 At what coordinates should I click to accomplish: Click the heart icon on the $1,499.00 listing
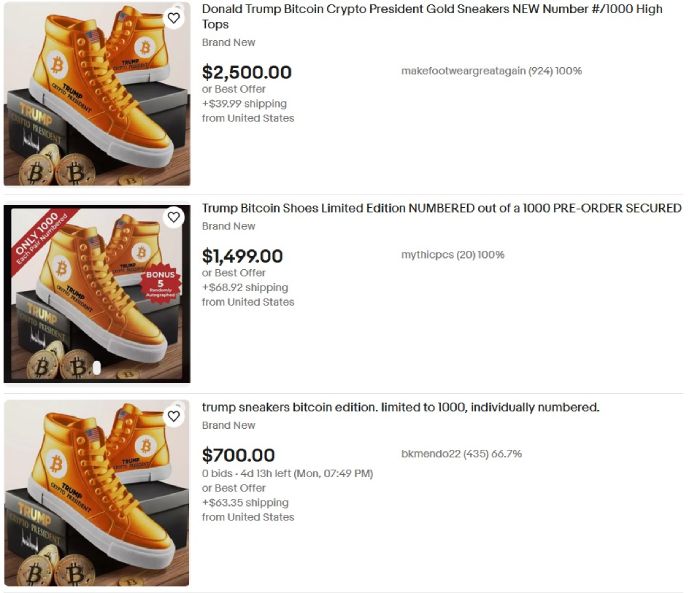(174, 217)
